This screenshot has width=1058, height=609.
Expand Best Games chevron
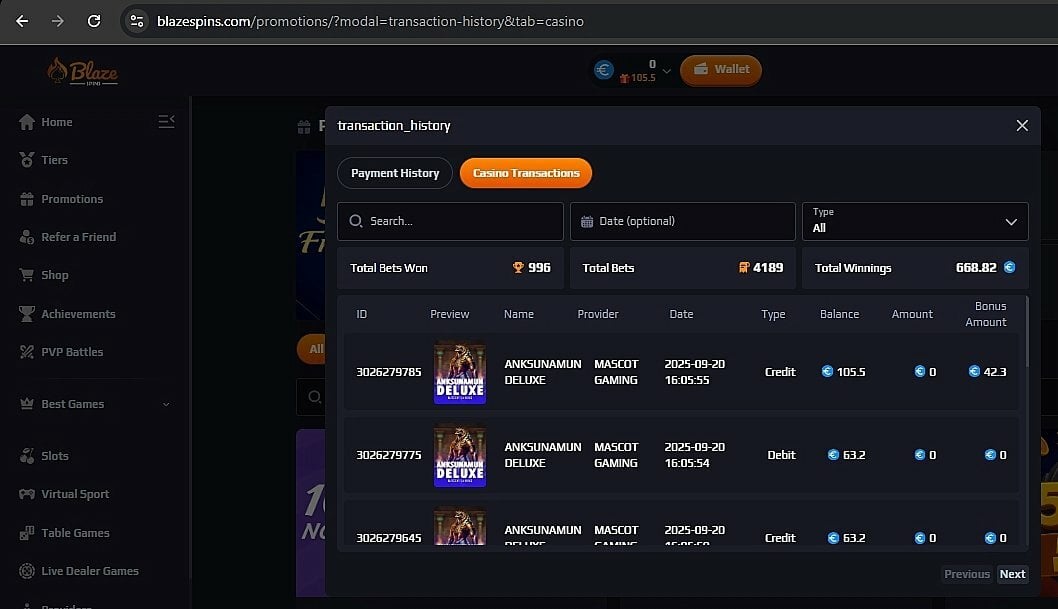pyautogui.click(x=166, y=404)
